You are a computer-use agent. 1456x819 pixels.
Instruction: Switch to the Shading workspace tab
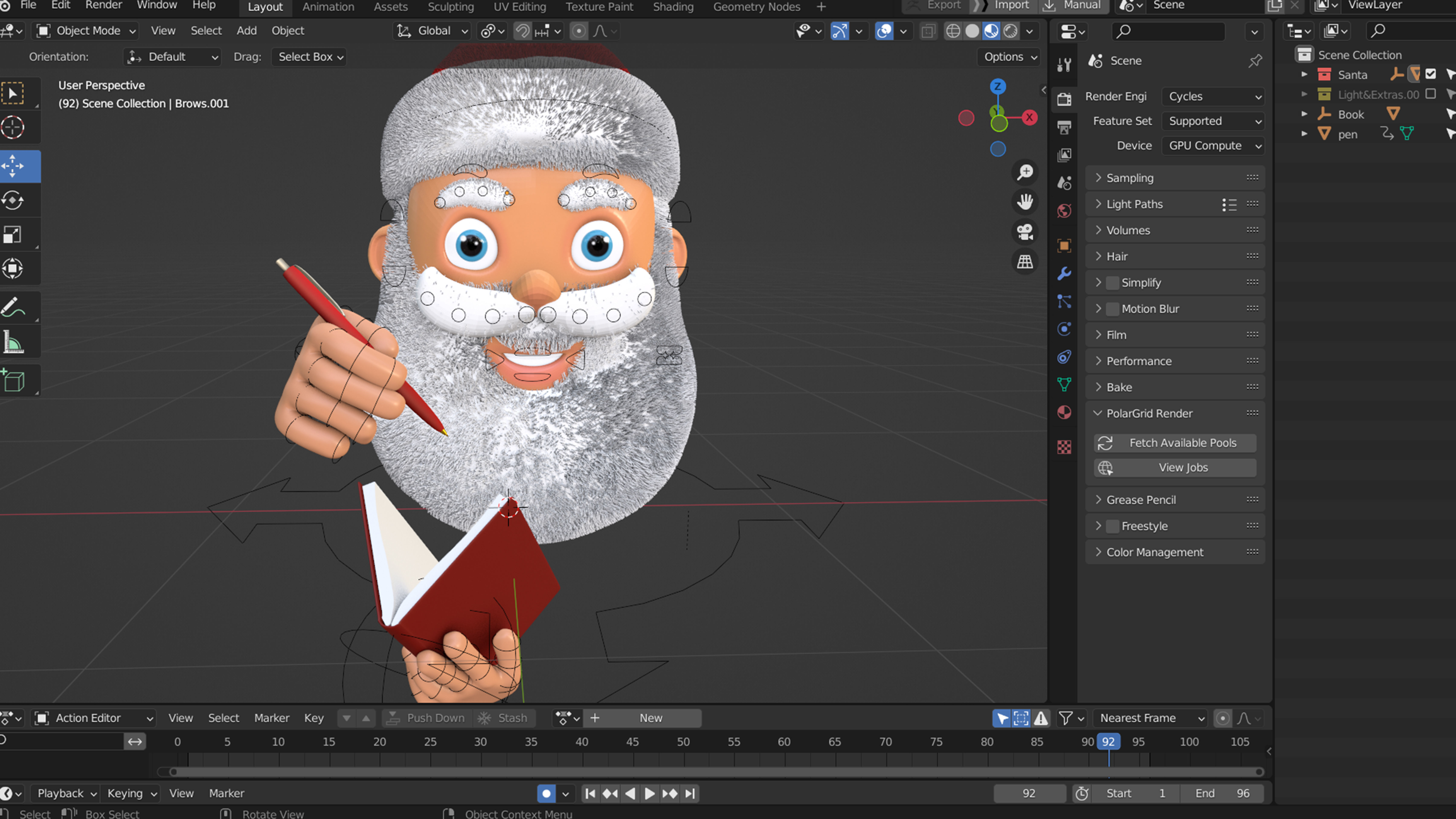pos(673,7)
